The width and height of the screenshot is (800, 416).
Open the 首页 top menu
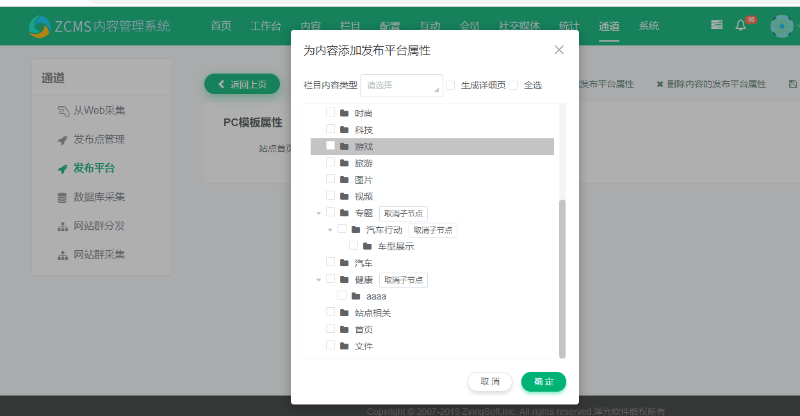(221, 26)
